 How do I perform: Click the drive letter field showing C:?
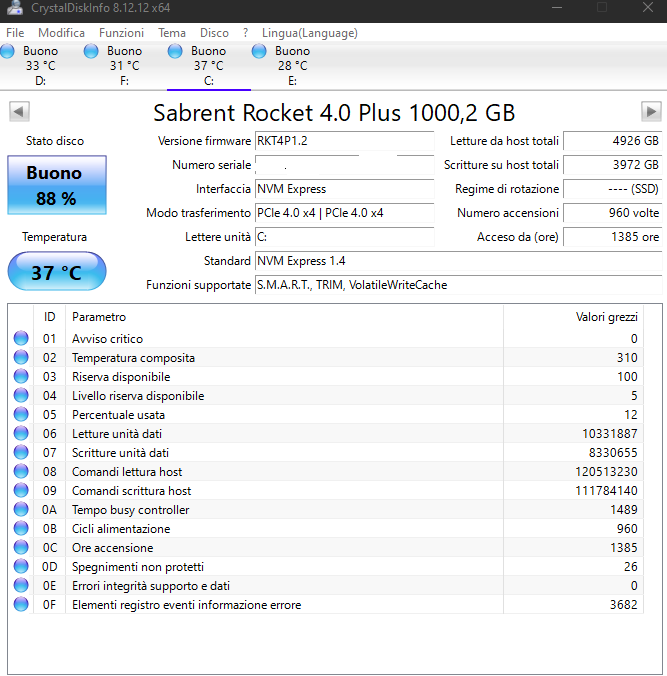click(x=344, y=237)
